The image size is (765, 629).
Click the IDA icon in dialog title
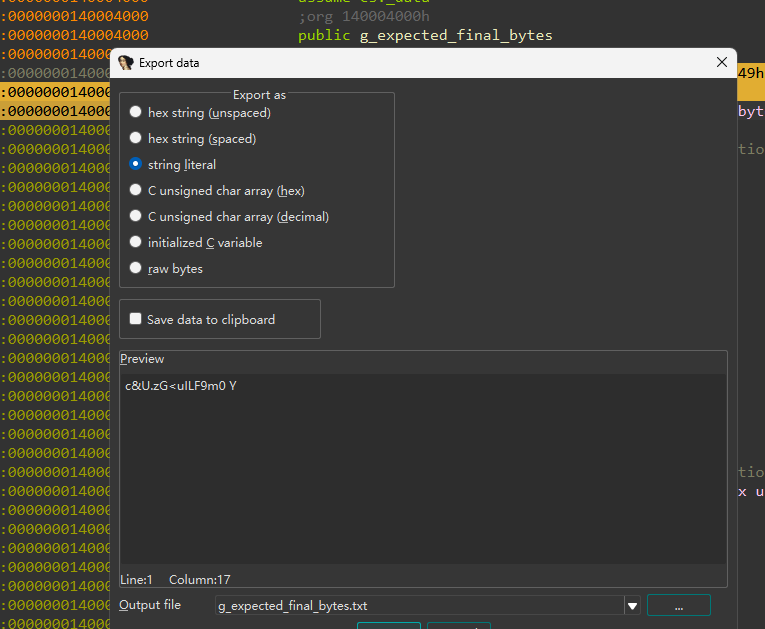tap(126, 63)
